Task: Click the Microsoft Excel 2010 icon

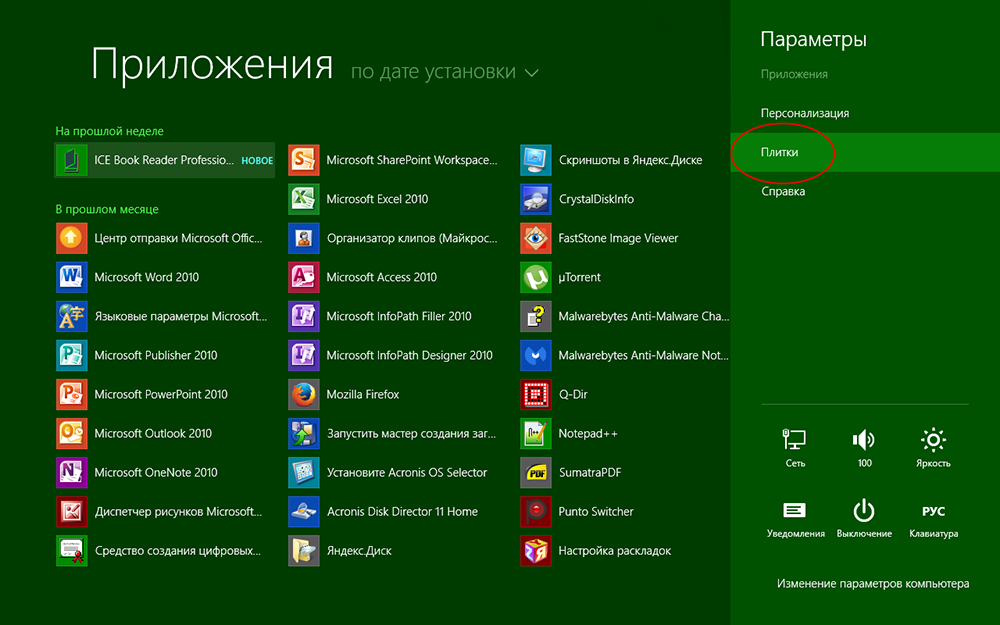Action: [x=304, y=199]
